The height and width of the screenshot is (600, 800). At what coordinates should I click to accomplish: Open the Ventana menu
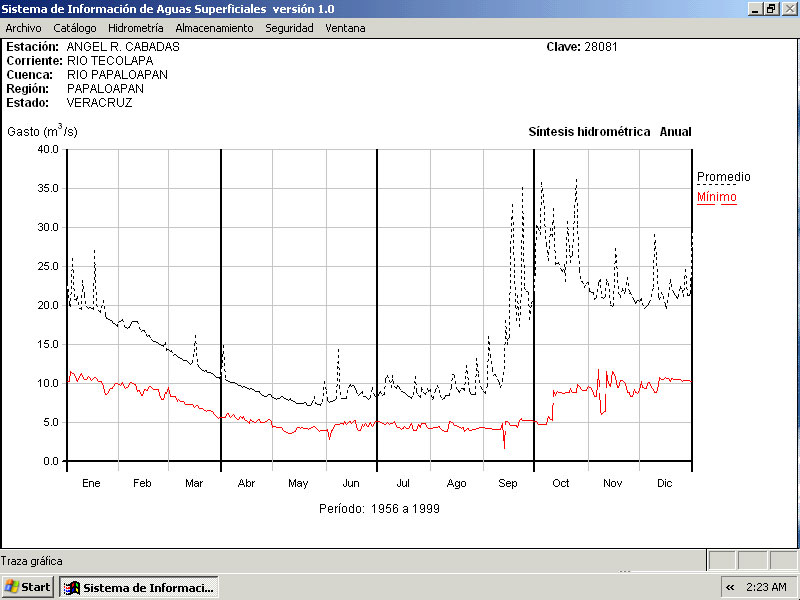point(345,28)
